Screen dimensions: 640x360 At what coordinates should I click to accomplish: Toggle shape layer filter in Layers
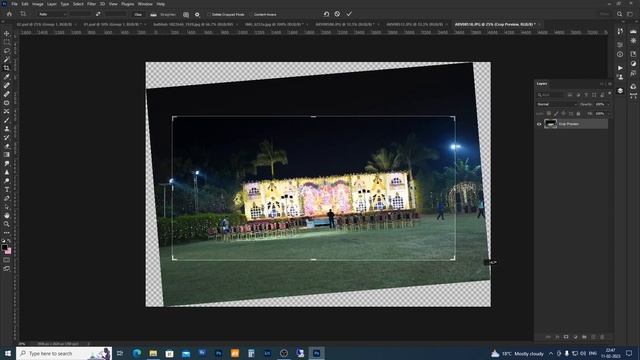click(594, 95)
